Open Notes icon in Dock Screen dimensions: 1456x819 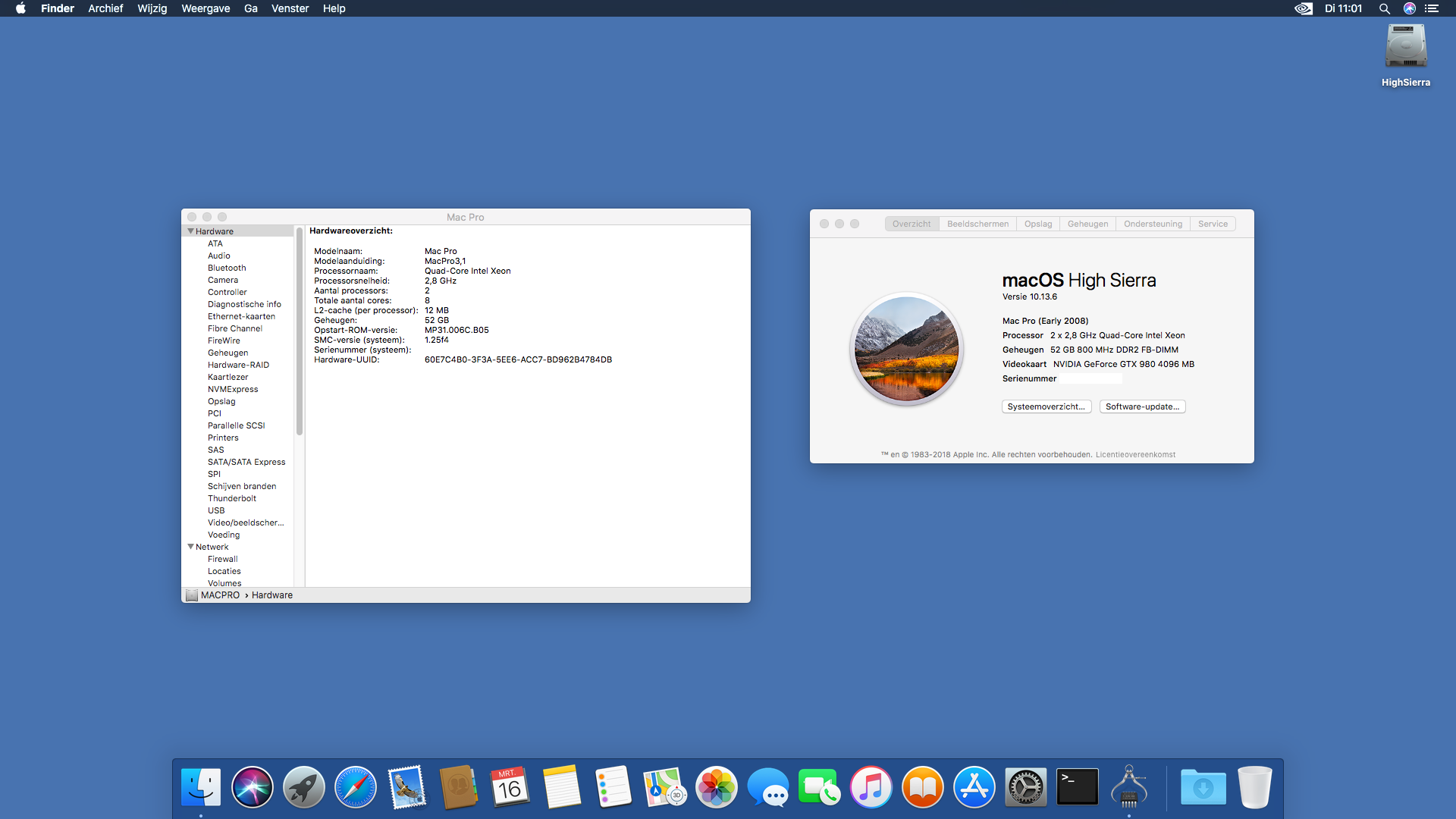pyautogui.click(x=562, y=787)
